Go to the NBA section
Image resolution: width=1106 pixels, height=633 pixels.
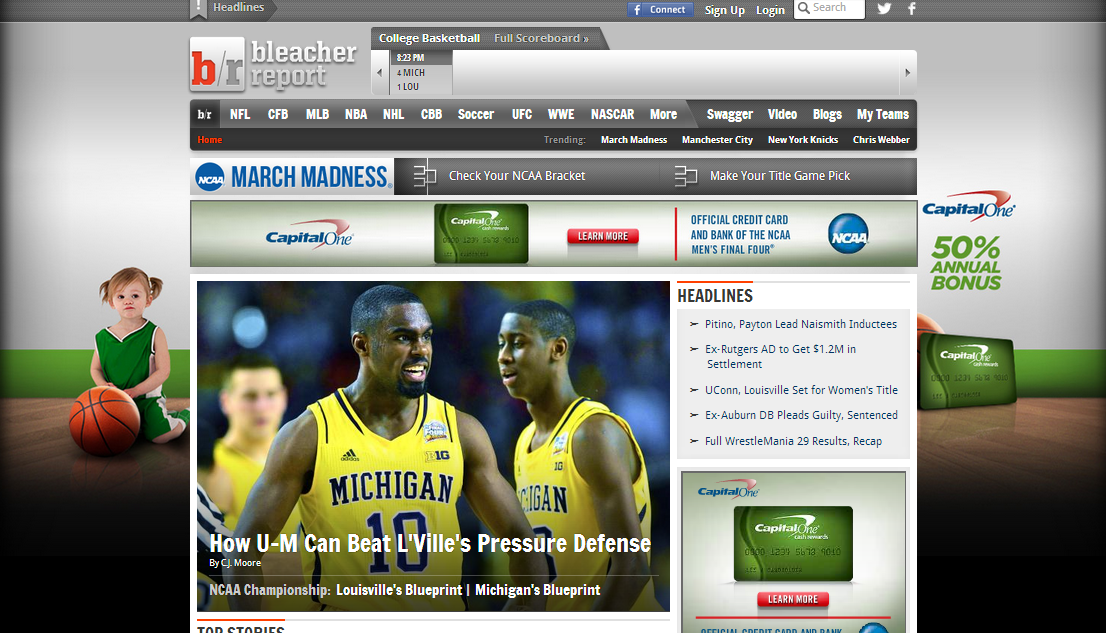point(356,114)
